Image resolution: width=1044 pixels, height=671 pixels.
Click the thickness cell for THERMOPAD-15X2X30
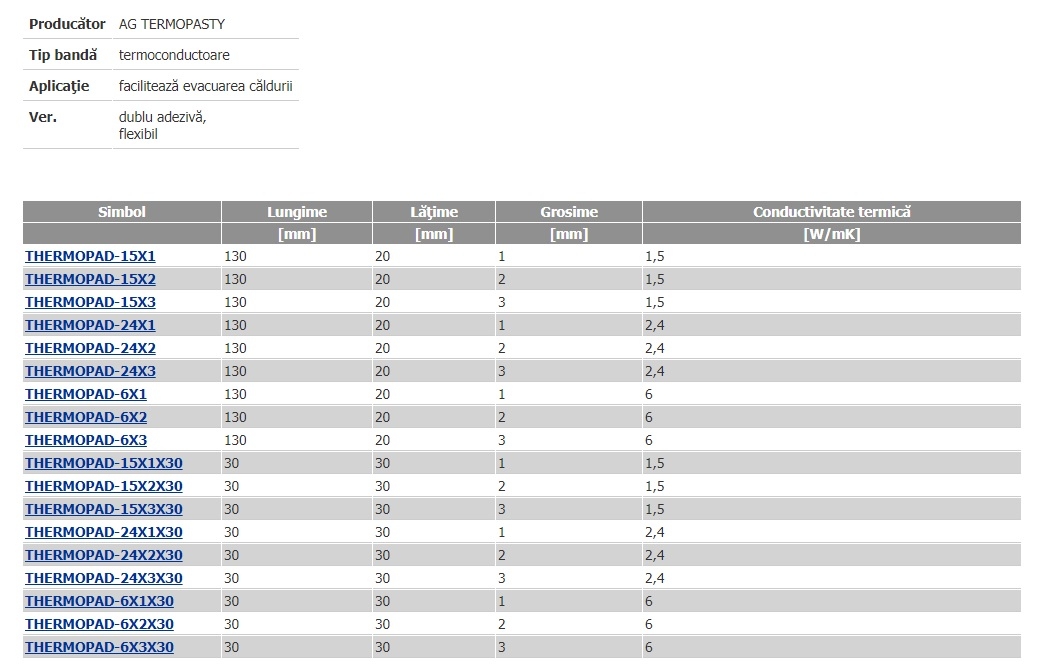point(569,486)
